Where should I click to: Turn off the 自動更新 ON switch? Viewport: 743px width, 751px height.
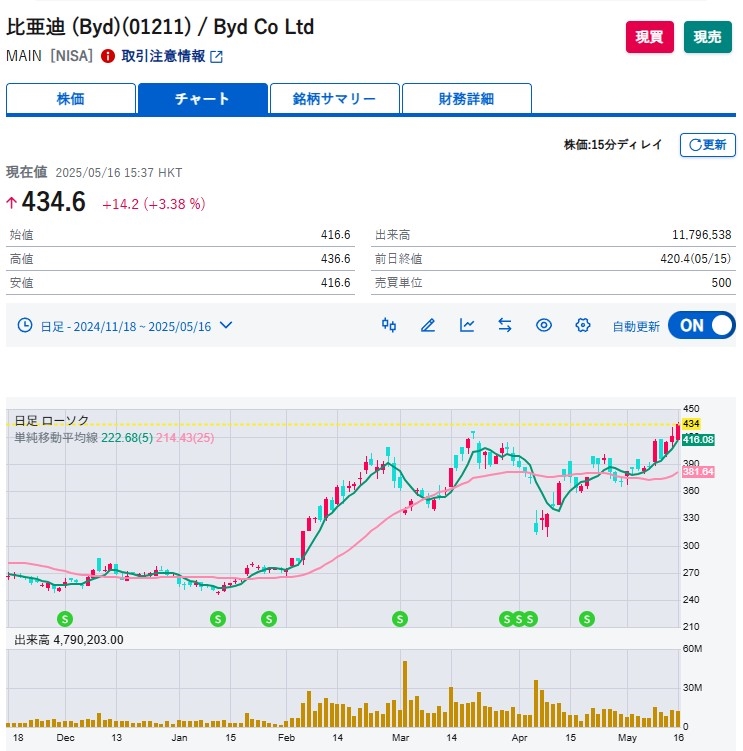(702, 326)
